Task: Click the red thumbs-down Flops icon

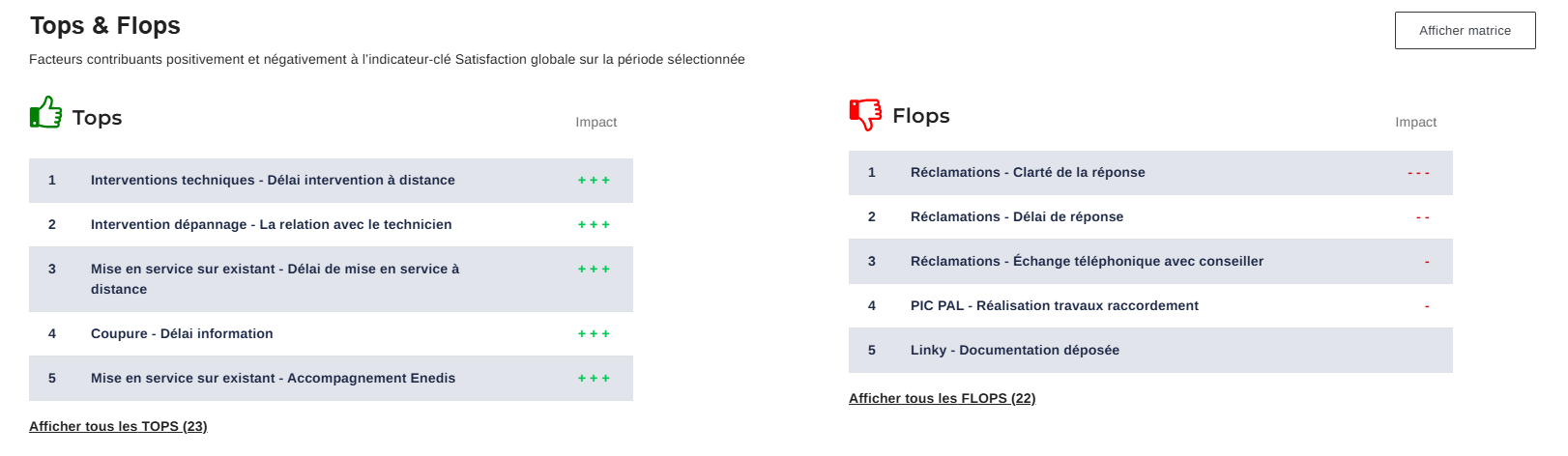Action: tap(865, 113)
